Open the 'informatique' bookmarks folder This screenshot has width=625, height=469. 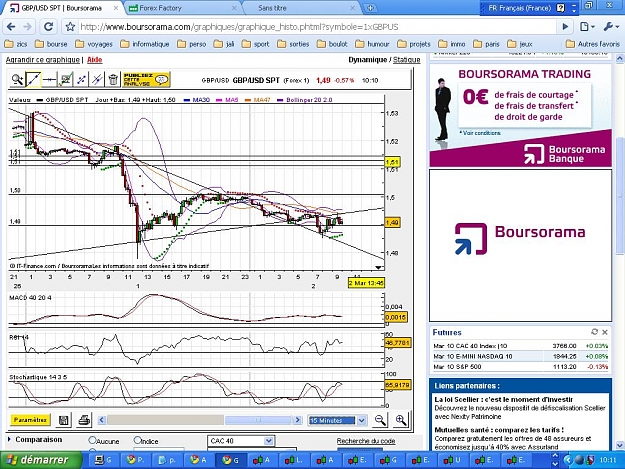tap(145, 44)
